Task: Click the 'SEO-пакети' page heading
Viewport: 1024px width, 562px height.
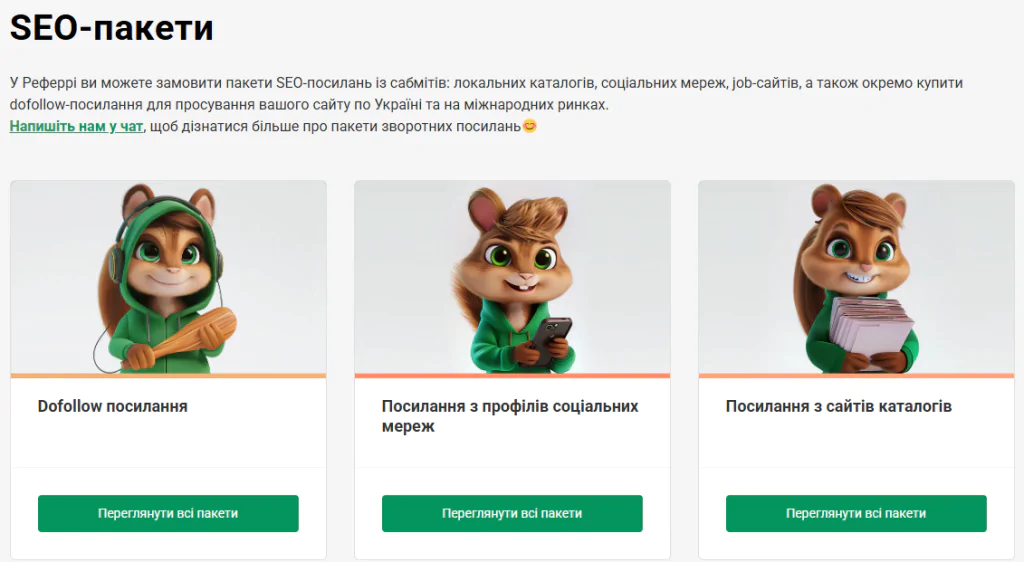Action: click(112, 27)
